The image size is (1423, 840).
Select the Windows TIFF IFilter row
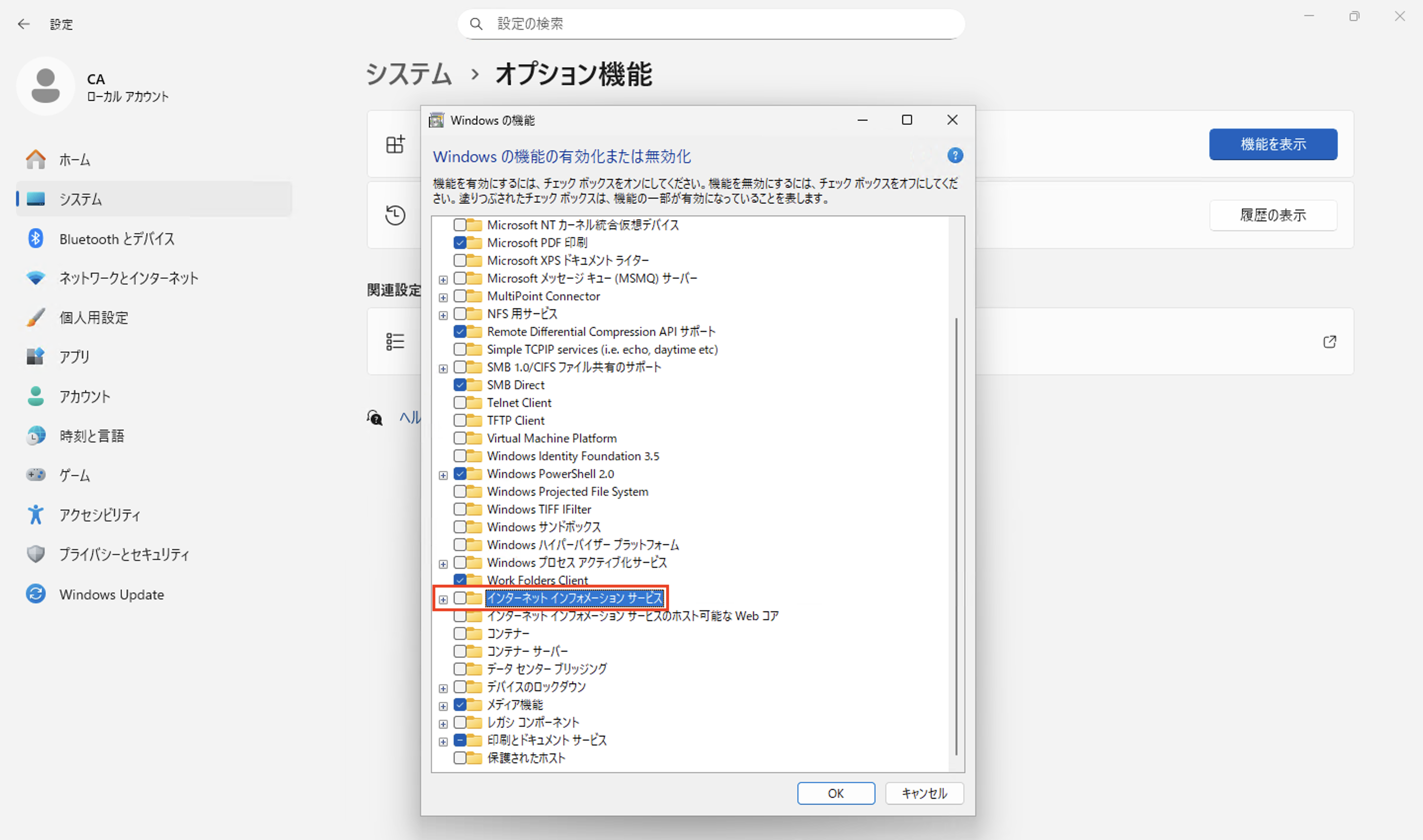(x=539, y=509)
